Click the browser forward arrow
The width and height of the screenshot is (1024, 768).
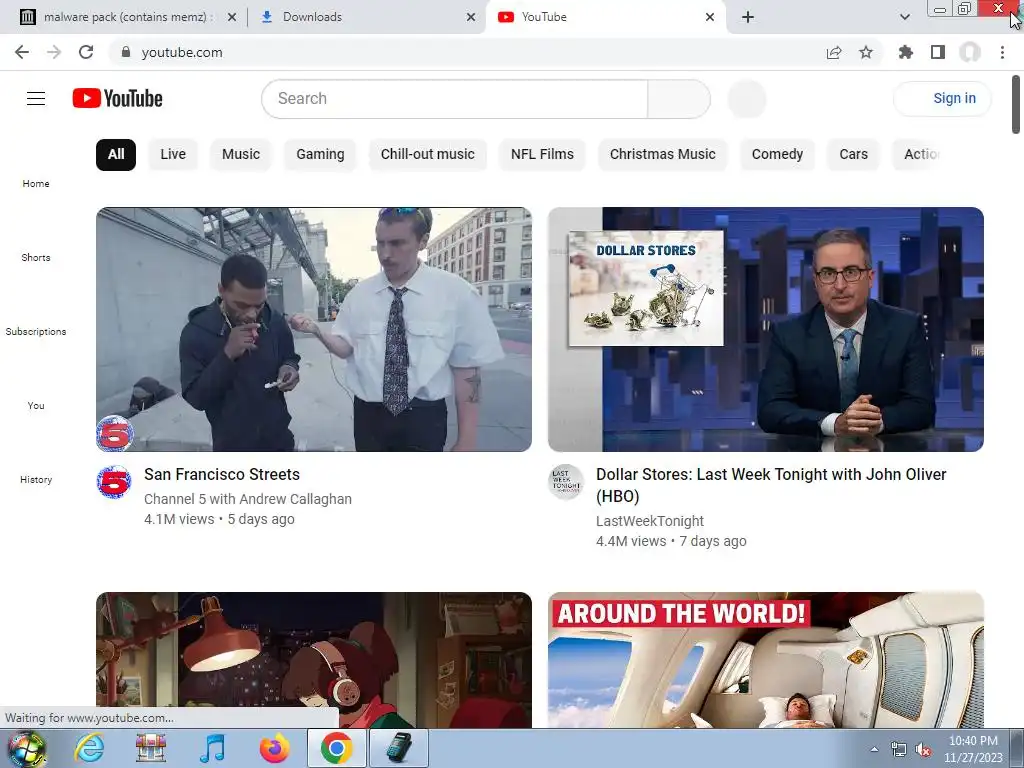54,52
